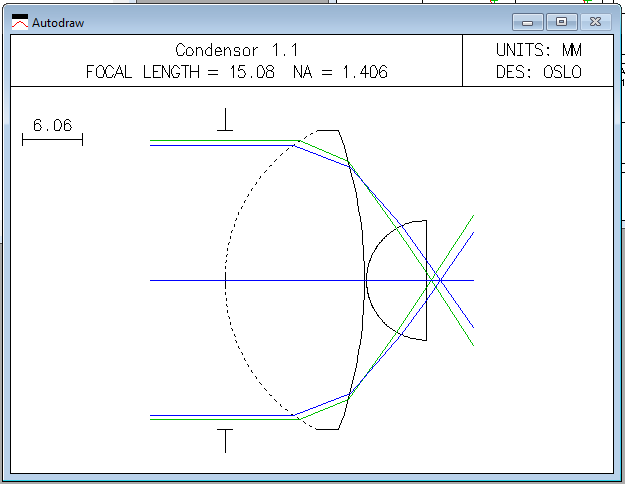Screen dimensions: 625x484
Task: Close the Autodraw window
Action: 596,22
